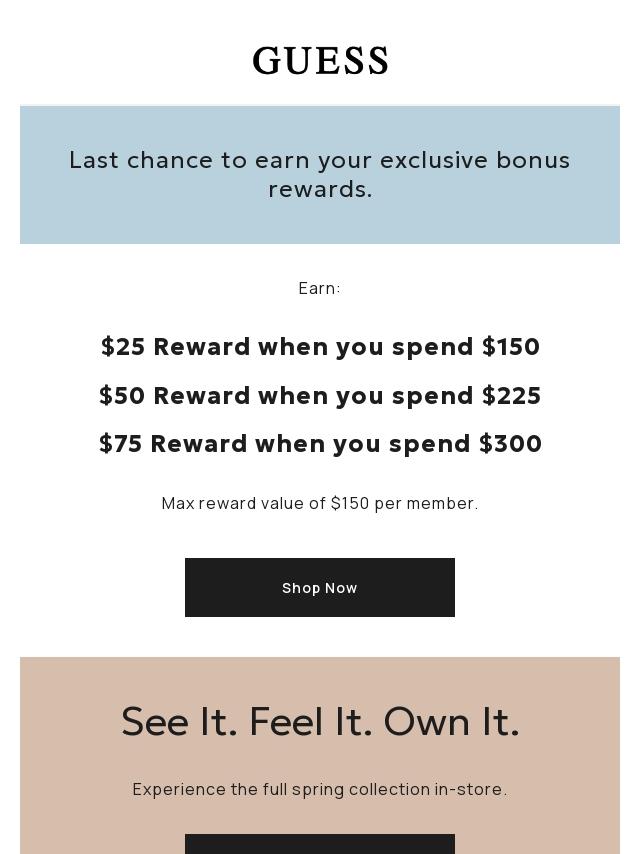This screenshot has width=640, height=854.
Task: Click the word "exclusive" in the blue banner
Action: pyautogui.click(x=432, y=160)
